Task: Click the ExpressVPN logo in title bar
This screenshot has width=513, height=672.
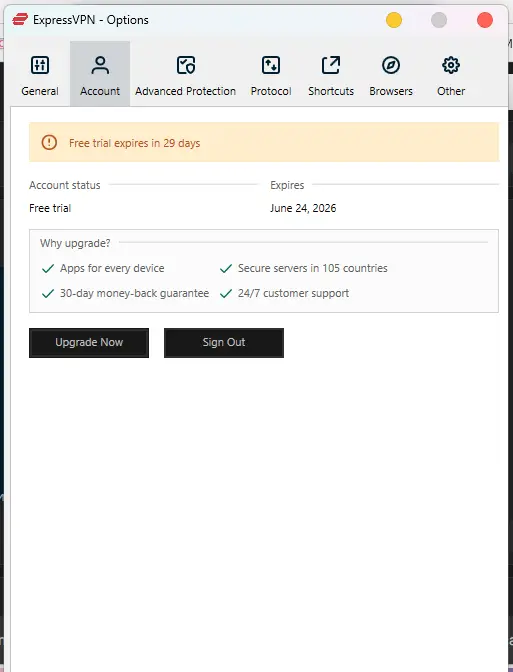Action: pos(20,20)
